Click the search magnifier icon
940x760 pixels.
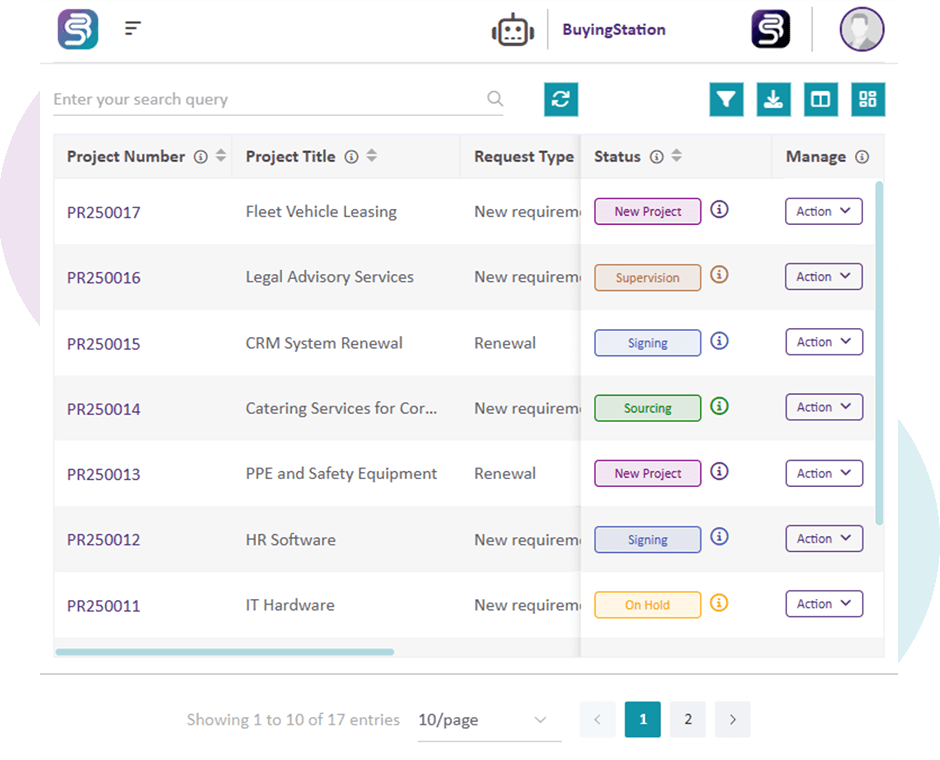point(495,99)
